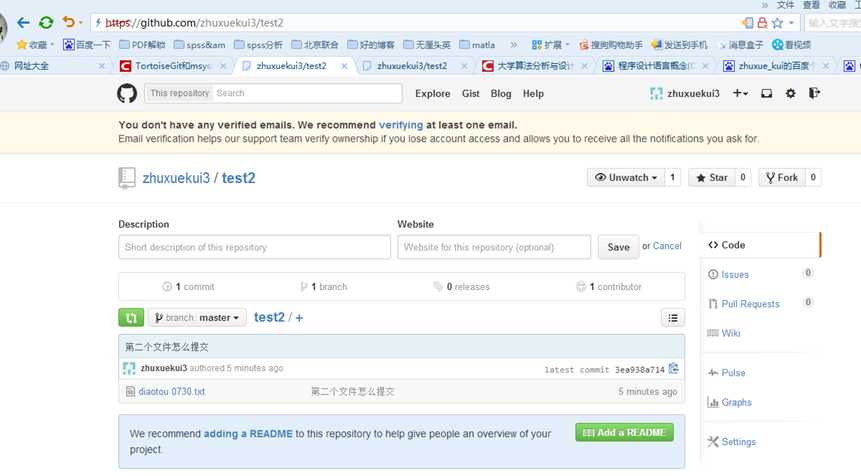Open GitHub home via Octocat logo
The width and height of the screenshot is (861, 476).
click(127, 93)
